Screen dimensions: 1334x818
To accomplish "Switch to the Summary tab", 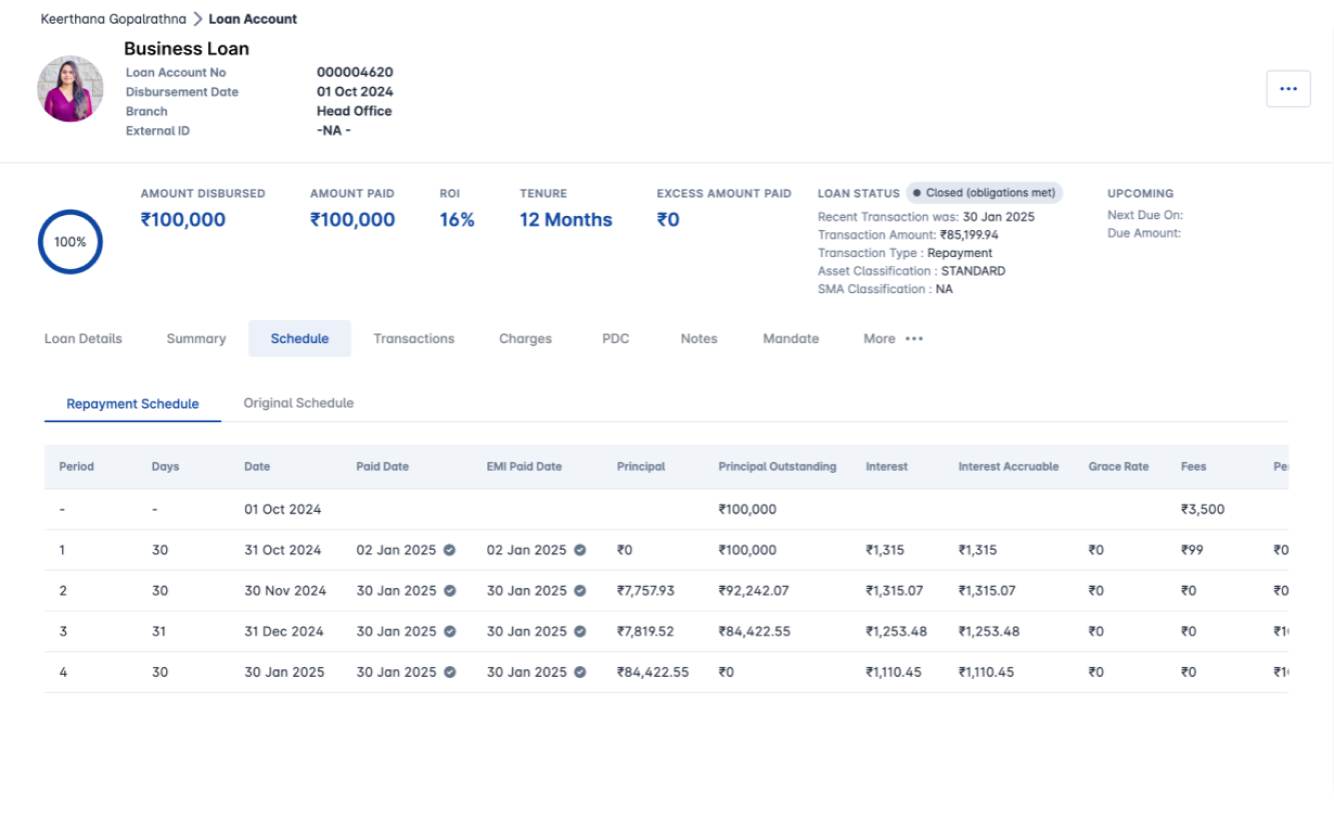I will [x=195, y=338].
